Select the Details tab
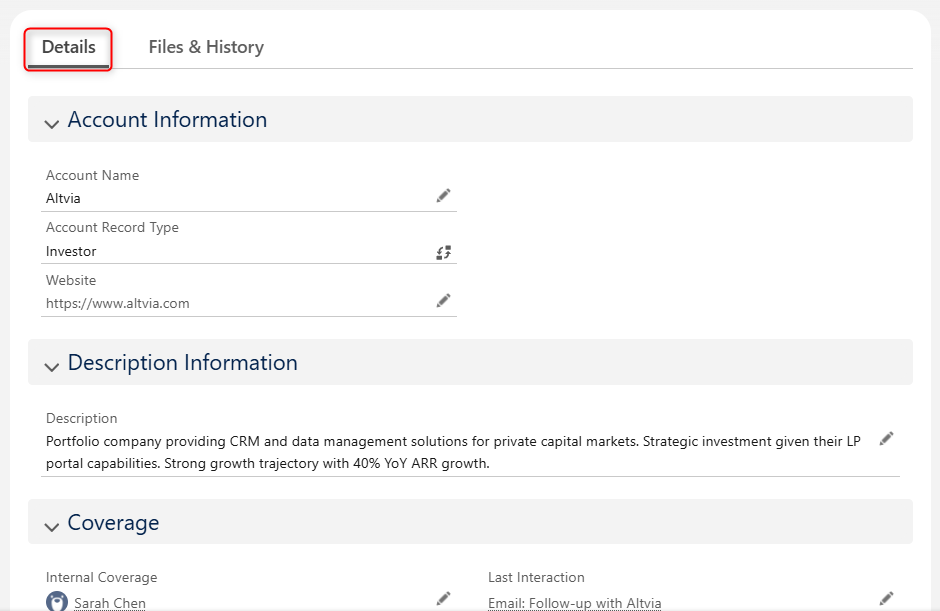Image resolution: width=940 pixels, height=611 pixels. coord(68,47)
